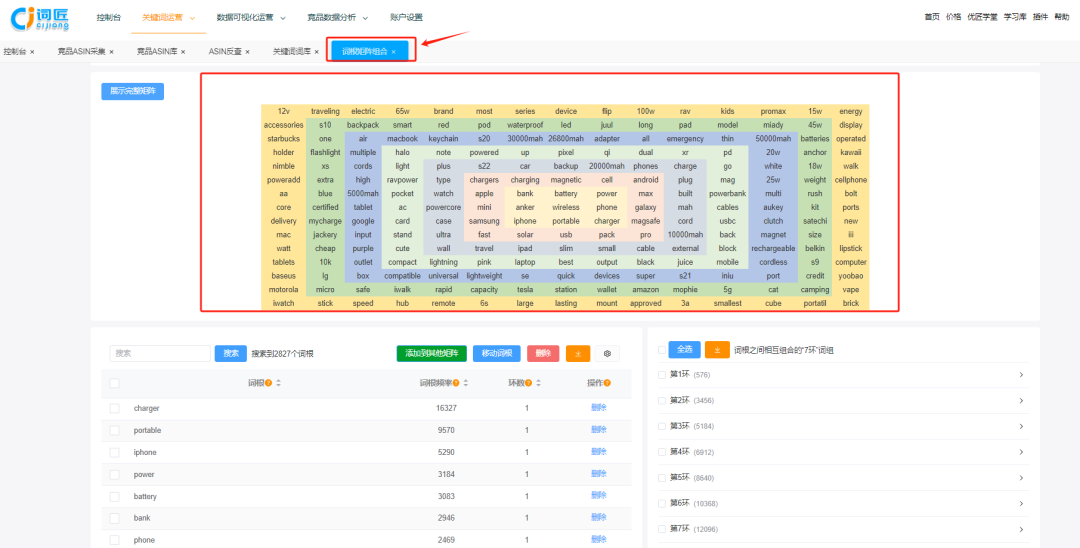
Task: Expand the 第2环 row chevron
Action: pos(1021,401)
